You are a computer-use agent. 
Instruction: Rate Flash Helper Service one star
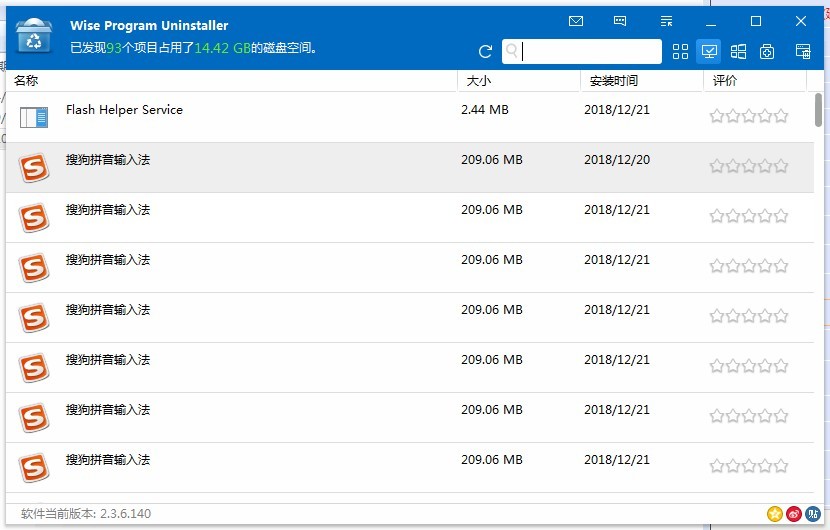[717, 116]
